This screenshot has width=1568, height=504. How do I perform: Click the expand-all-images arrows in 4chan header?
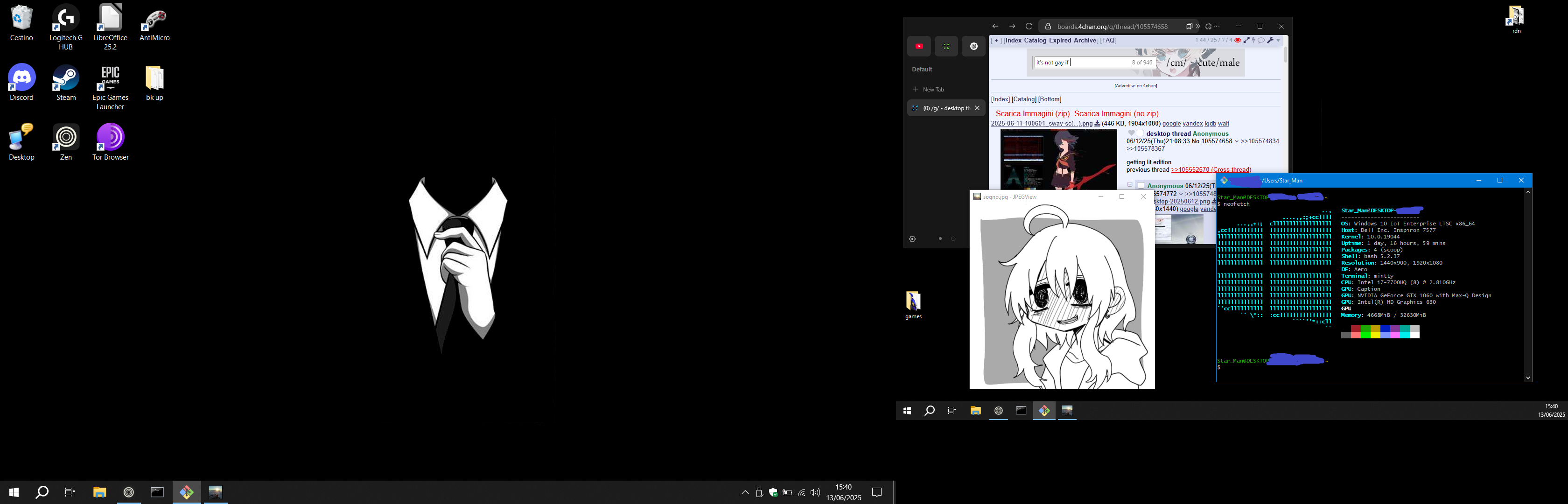pos(1246,40)
